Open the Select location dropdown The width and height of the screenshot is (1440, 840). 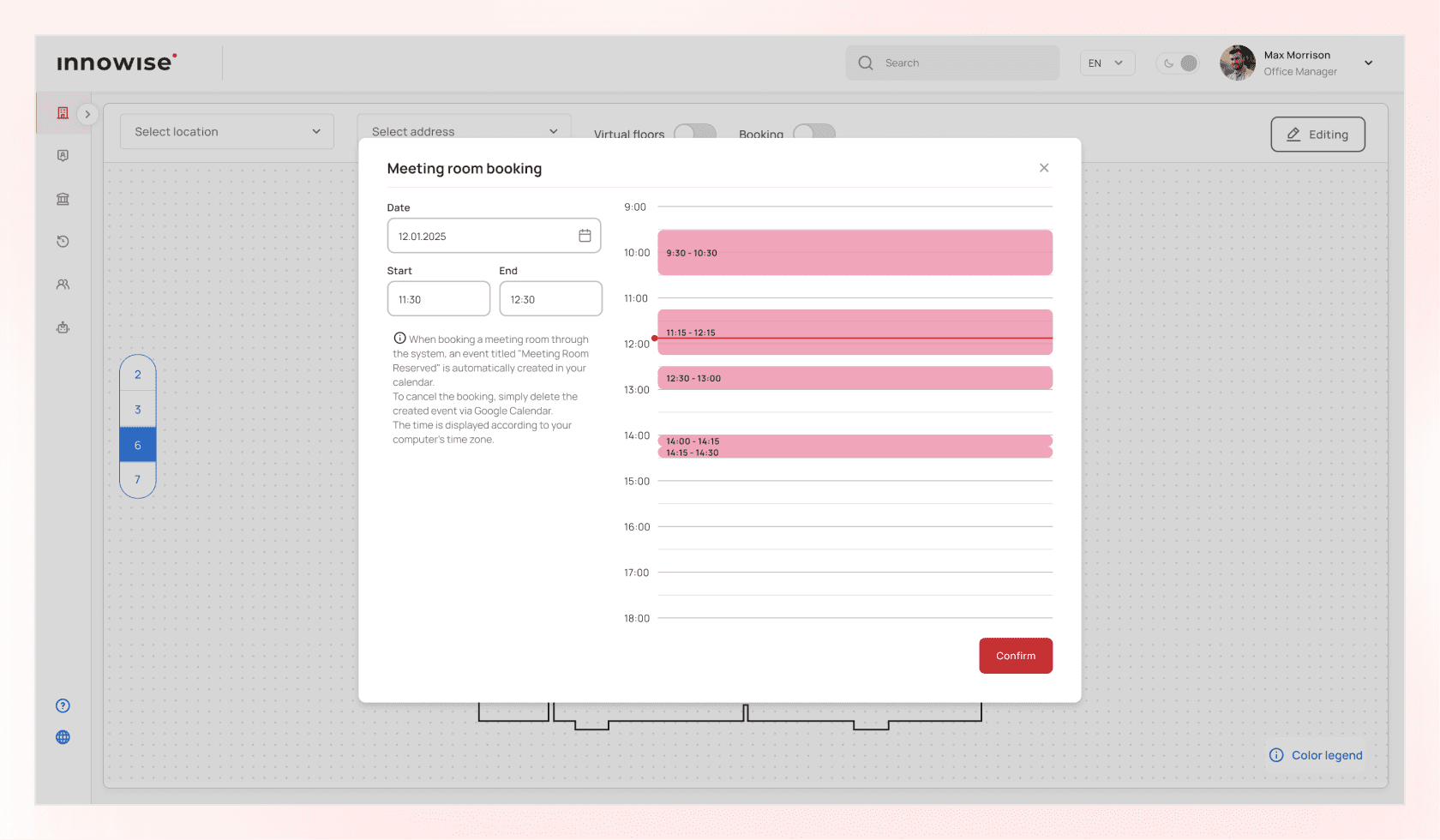point(227,132)
